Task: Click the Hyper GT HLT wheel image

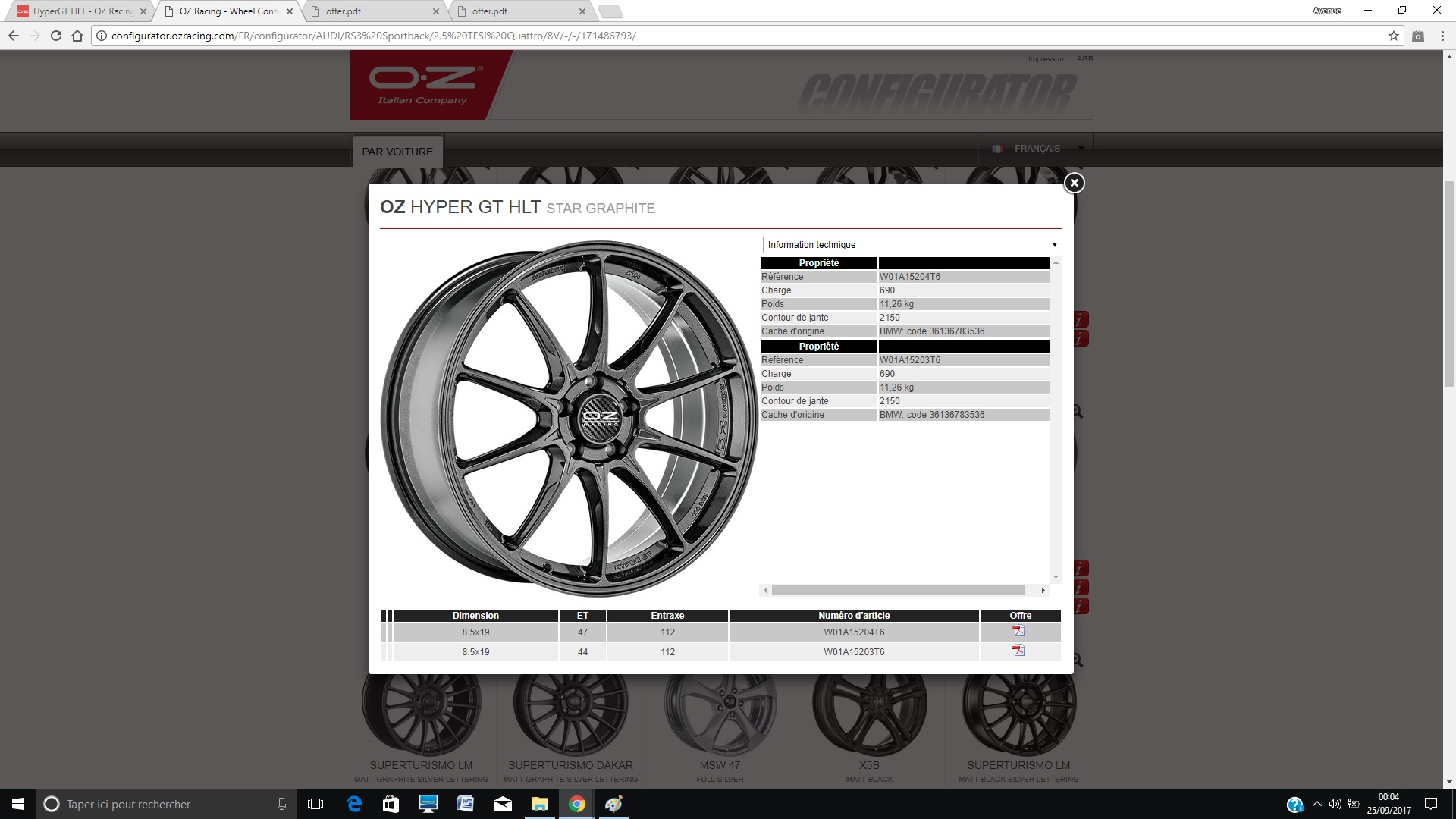Action: coord(569,419)
